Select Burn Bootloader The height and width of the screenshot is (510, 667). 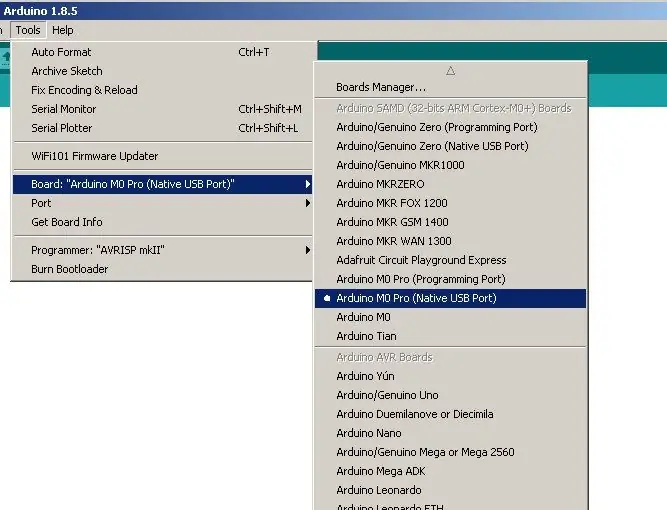[x=162, y=269]
